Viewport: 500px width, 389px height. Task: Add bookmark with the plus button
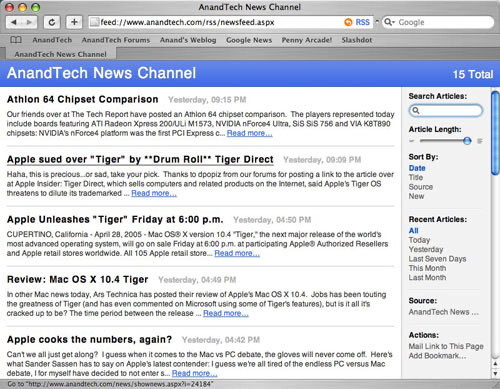74,22
